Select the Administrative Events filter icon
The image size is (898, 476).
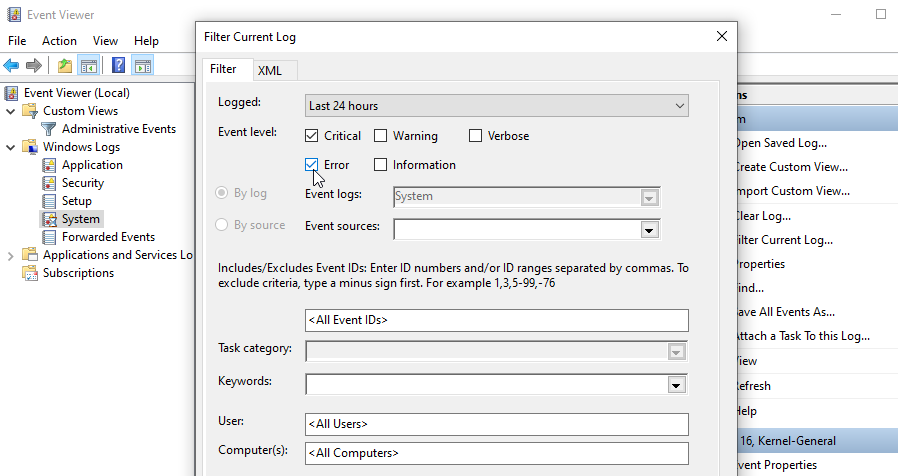click(x=49, y=129)
